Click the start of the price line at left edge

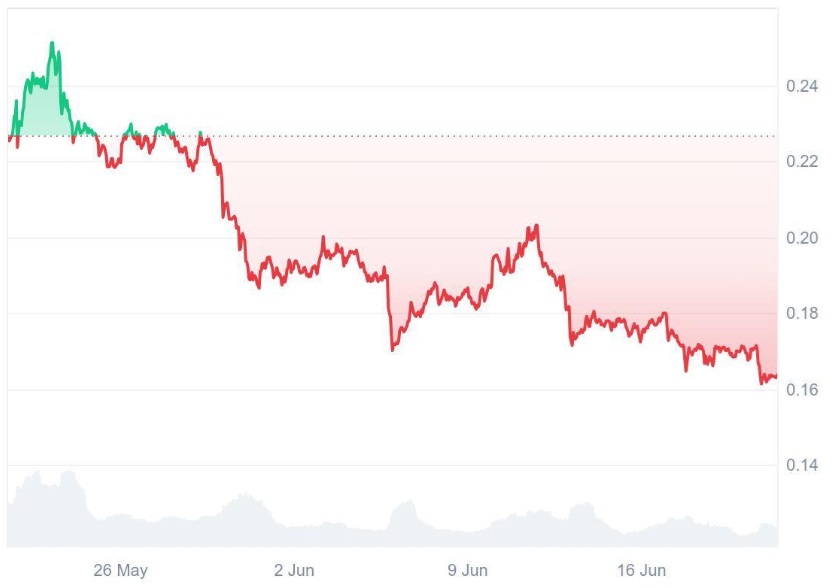click(x=9, y=138)
